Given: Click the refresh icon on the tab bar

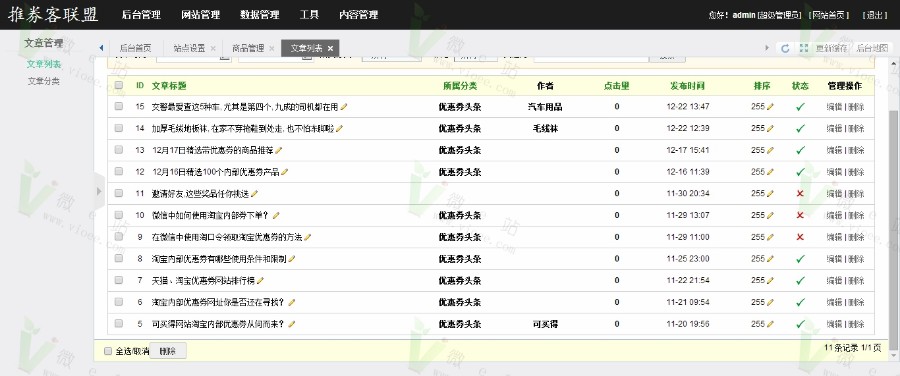Looking at the screenshot, I should [x=785, y=49].
